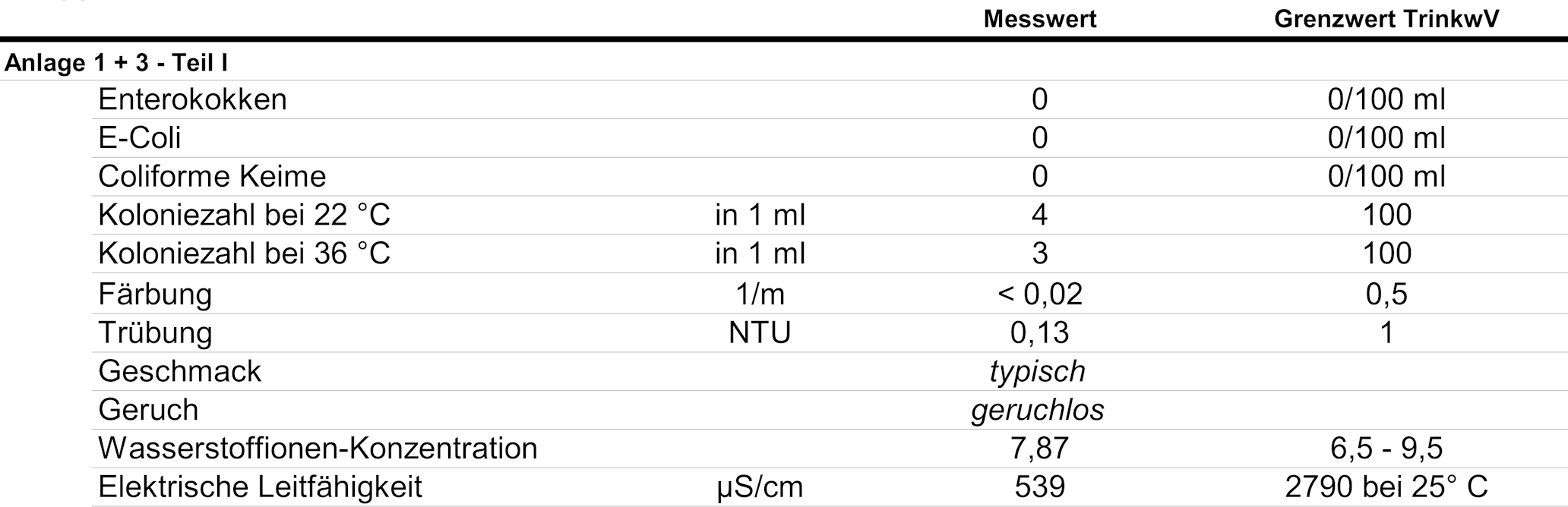Click the NTU unit cell

pyautogui.click(x=760, y=332)
